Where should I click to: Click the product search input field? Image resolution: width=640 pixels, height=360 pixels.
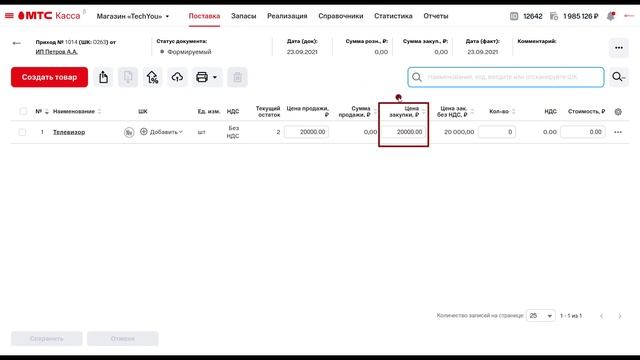pos(506,77)
